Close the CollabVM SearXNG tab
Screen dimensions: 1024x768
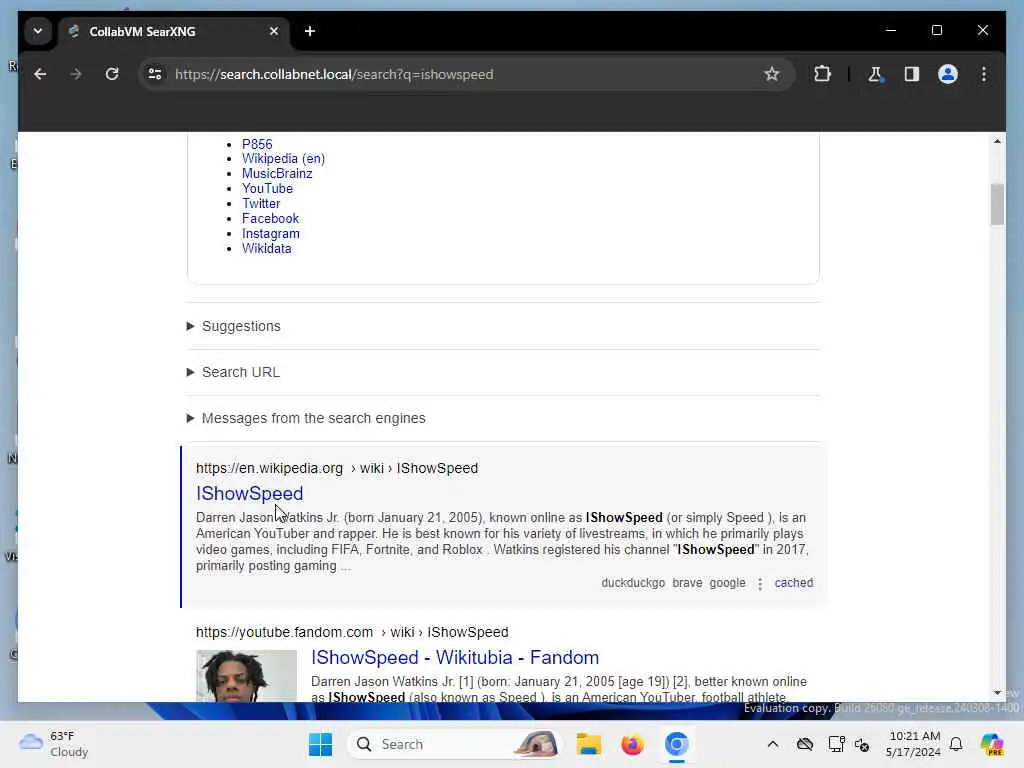pyautogui.click(x=274, y=31)
